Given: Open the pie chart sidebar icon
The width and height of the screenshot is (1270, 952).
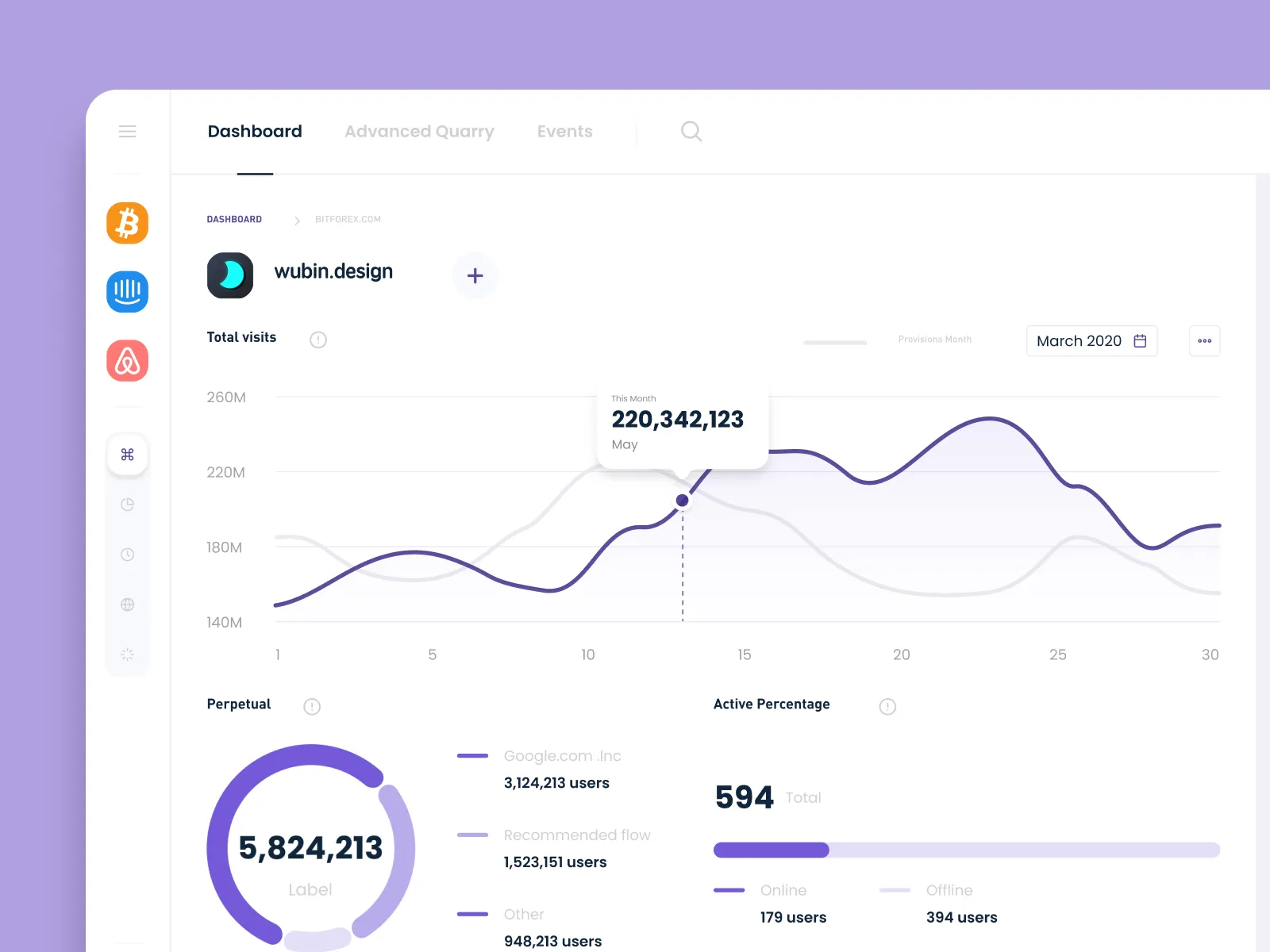Looking at the screenshot, I should 127,504.
